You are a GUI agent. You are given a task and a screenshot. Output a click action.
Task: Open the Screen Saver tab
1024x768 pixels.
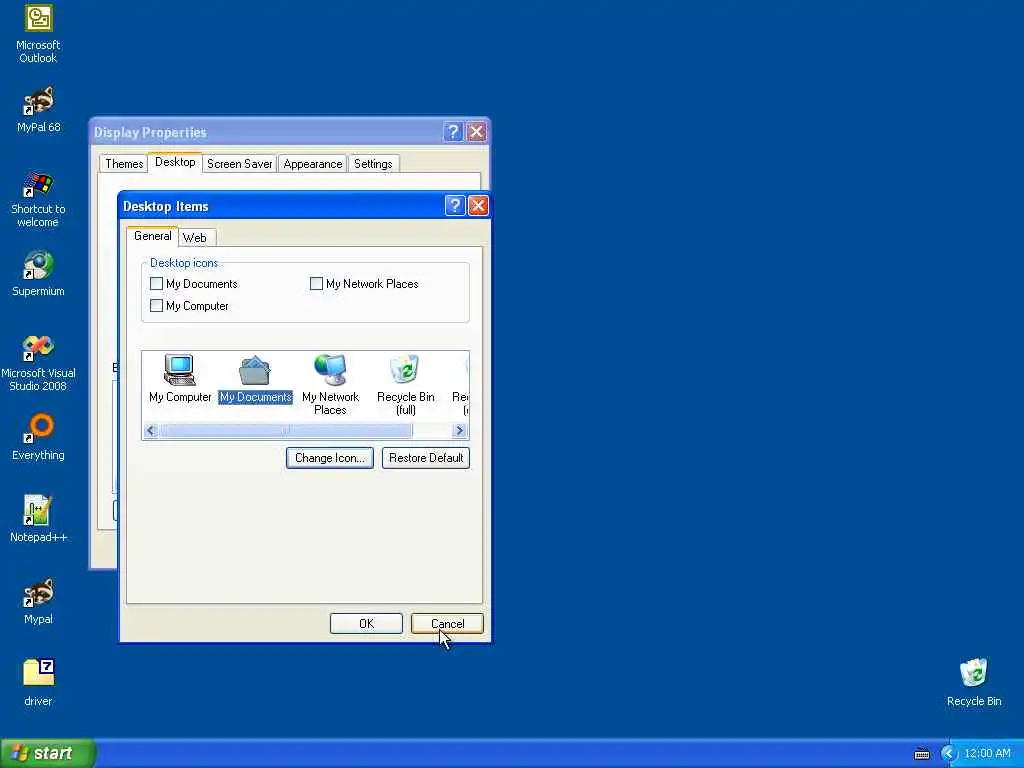[x=240, y=164]
